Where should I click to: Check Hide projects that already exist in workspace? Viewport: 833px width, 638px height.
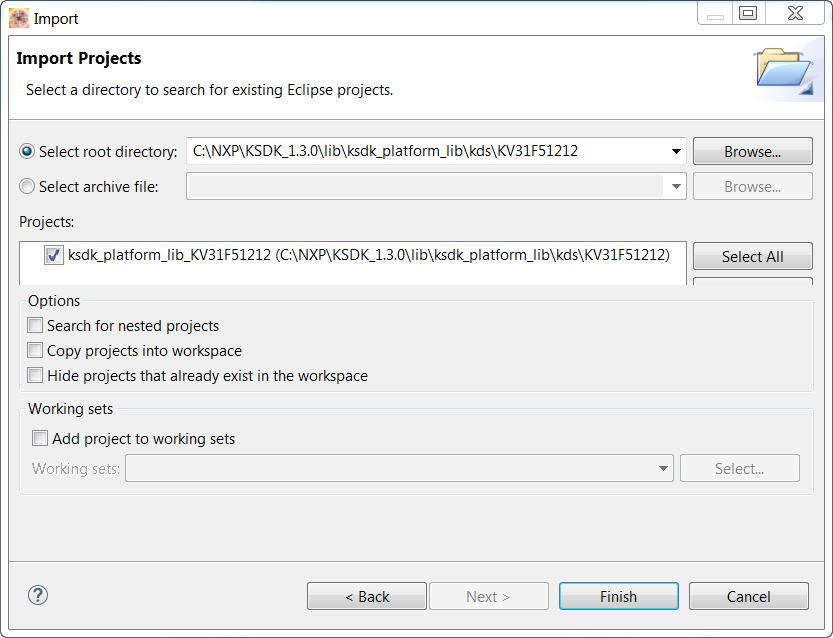pos(36,376)
